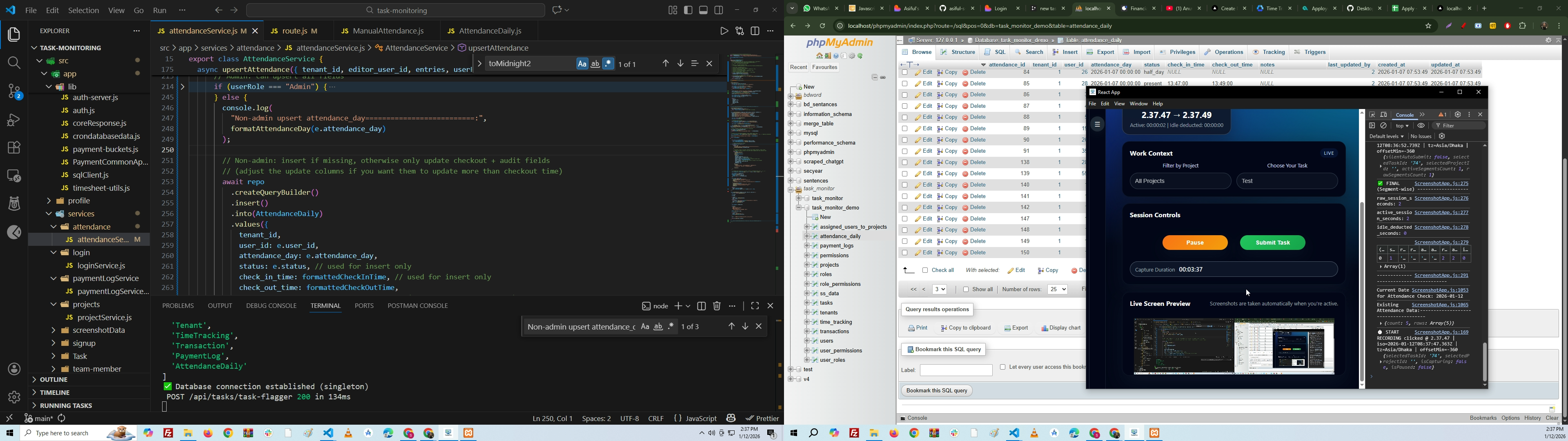Toggle Match Case in editor find widget
Screen dimensions: 1568x441
(x=582, y=64)
